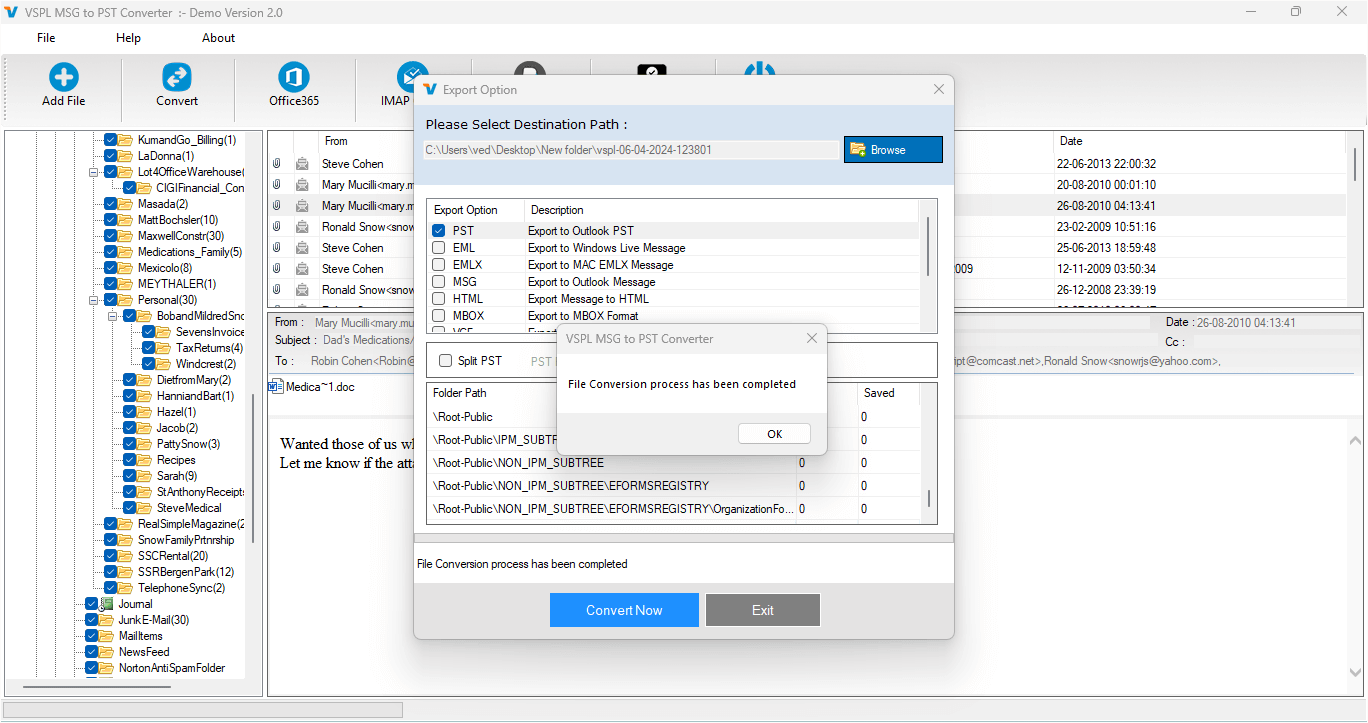This screenshot has height=723, width=1368.
Task: Click the envelope icon on the 12-11-2009 Steve Cohen row
Action: [302, 269]
